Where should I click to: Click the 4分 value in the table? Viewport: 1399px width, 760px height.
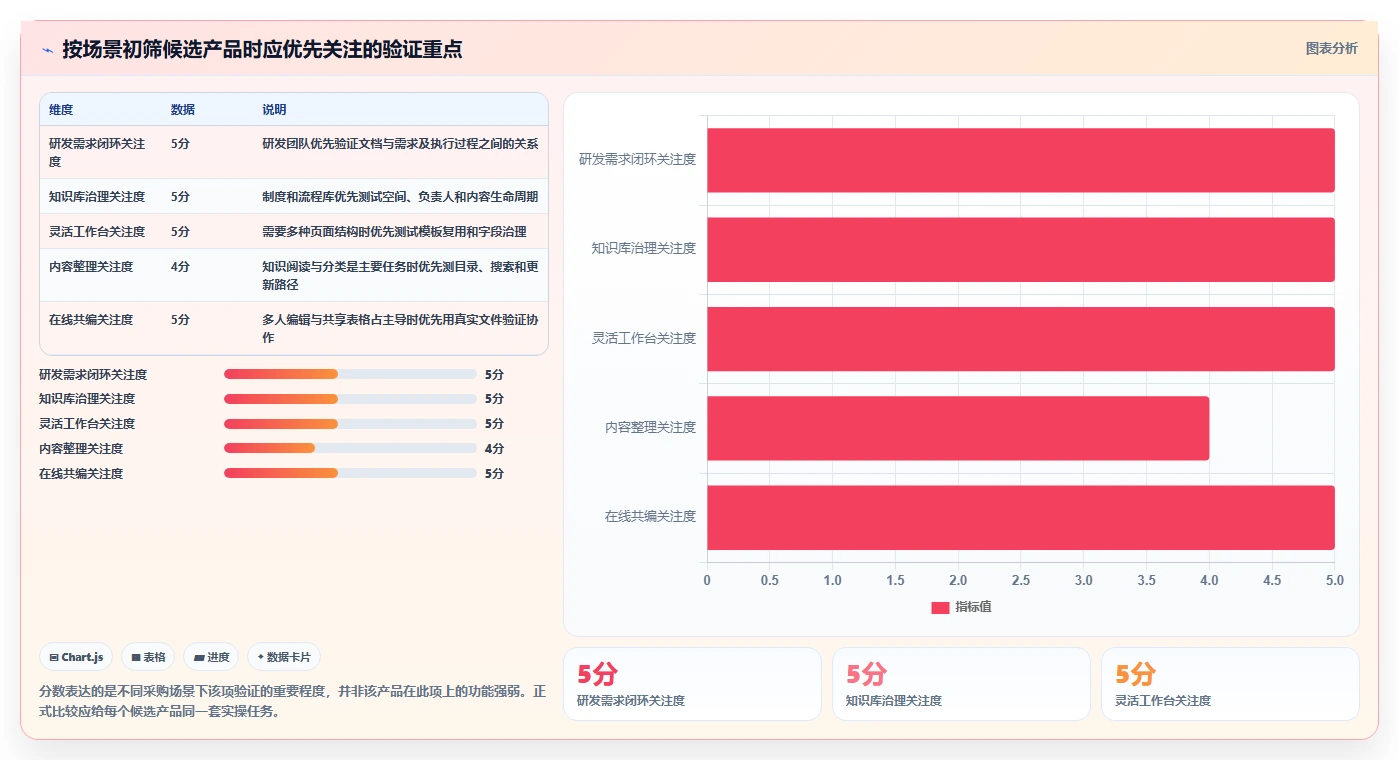pyautogui.click(x=180, y=267)
